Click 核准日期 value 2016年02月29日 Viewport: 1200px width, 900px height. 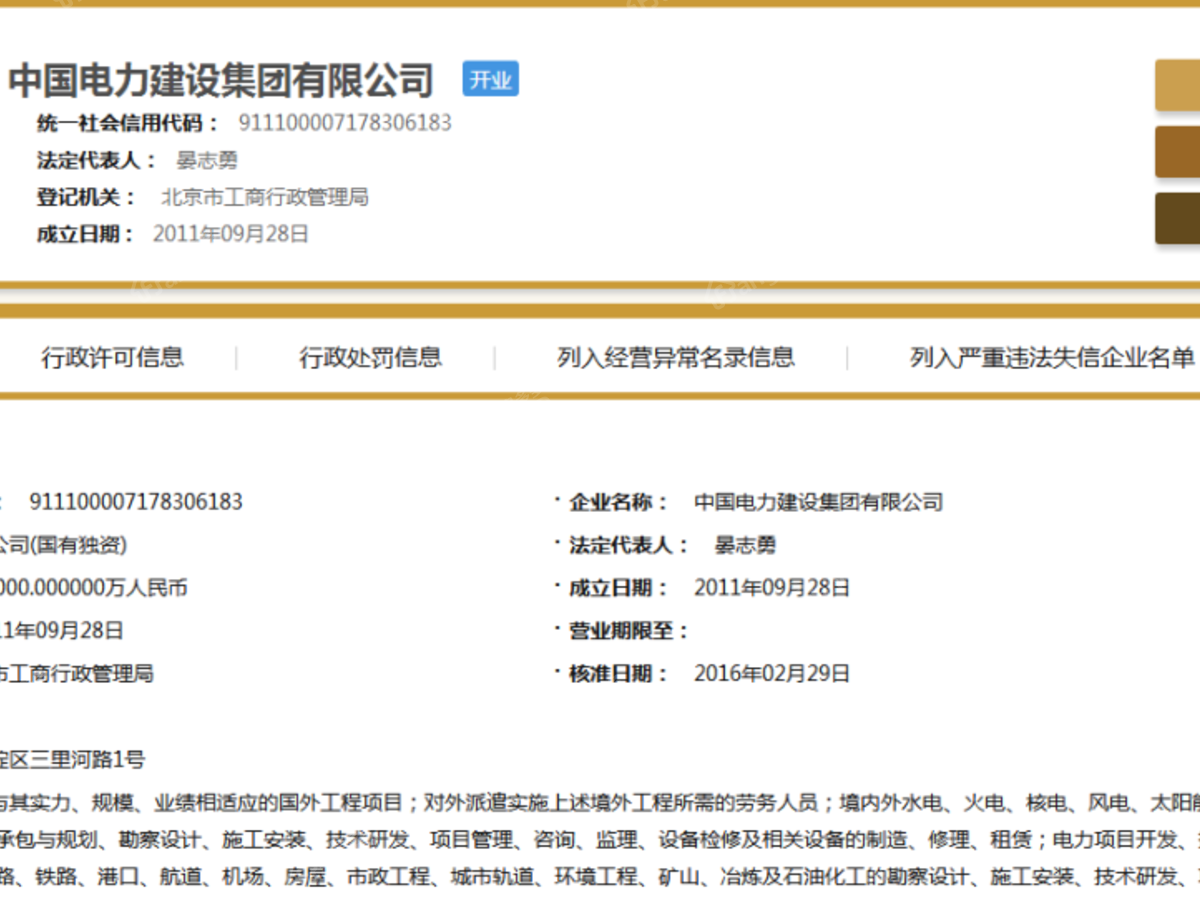tap(772, 673)
